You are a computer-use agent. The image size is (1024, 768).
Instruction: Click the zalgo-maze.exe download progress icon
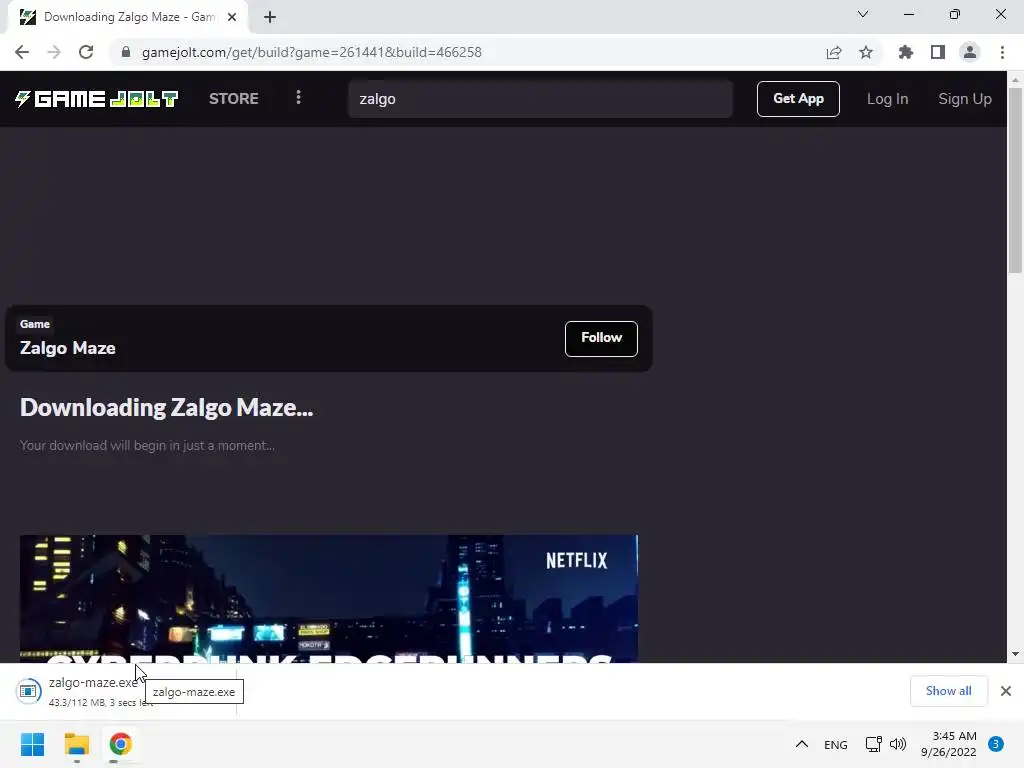coord(29,691)
